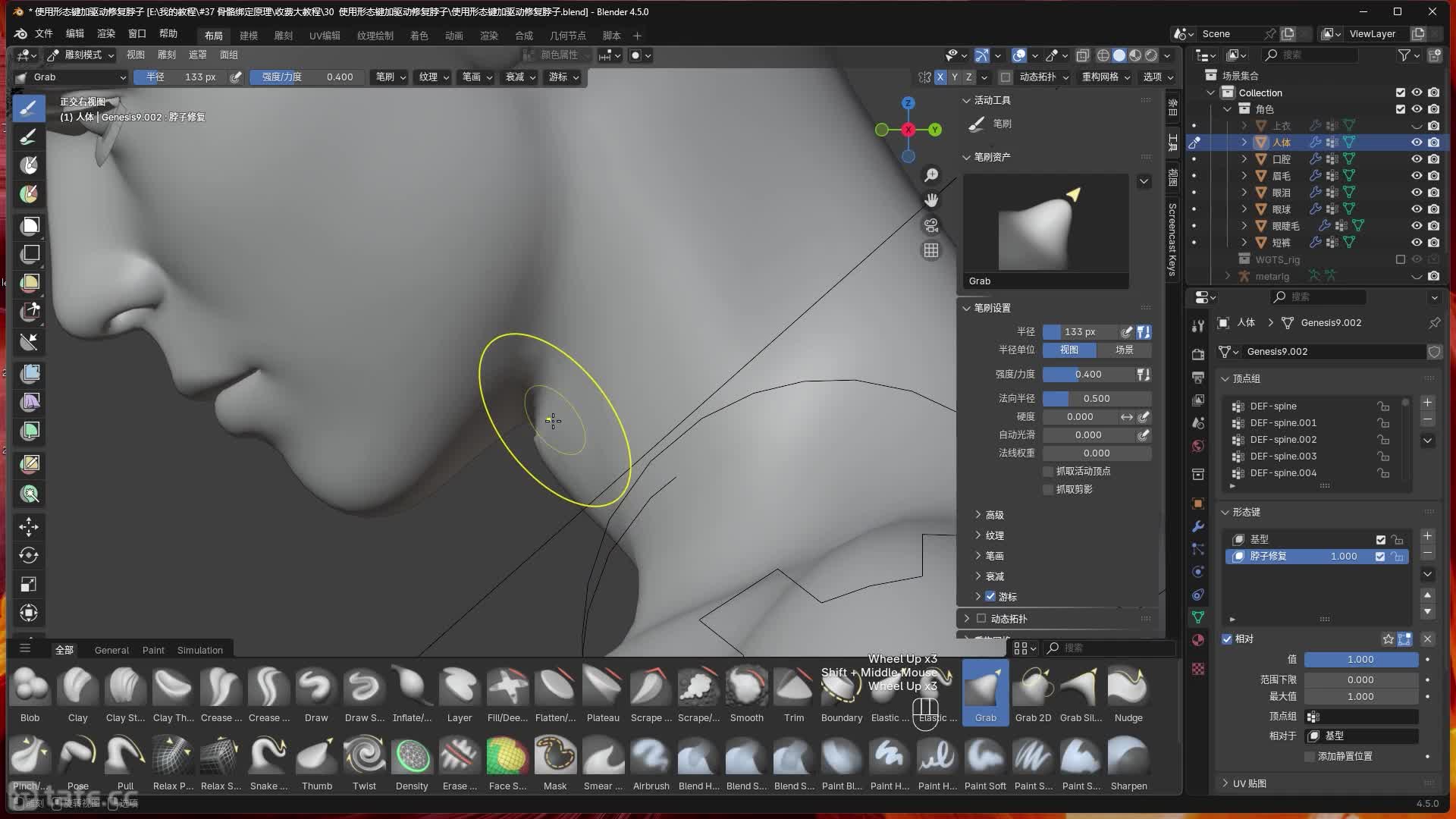Open the 编辑 menu
This screenshot has height=819, width=1456.
75,34
